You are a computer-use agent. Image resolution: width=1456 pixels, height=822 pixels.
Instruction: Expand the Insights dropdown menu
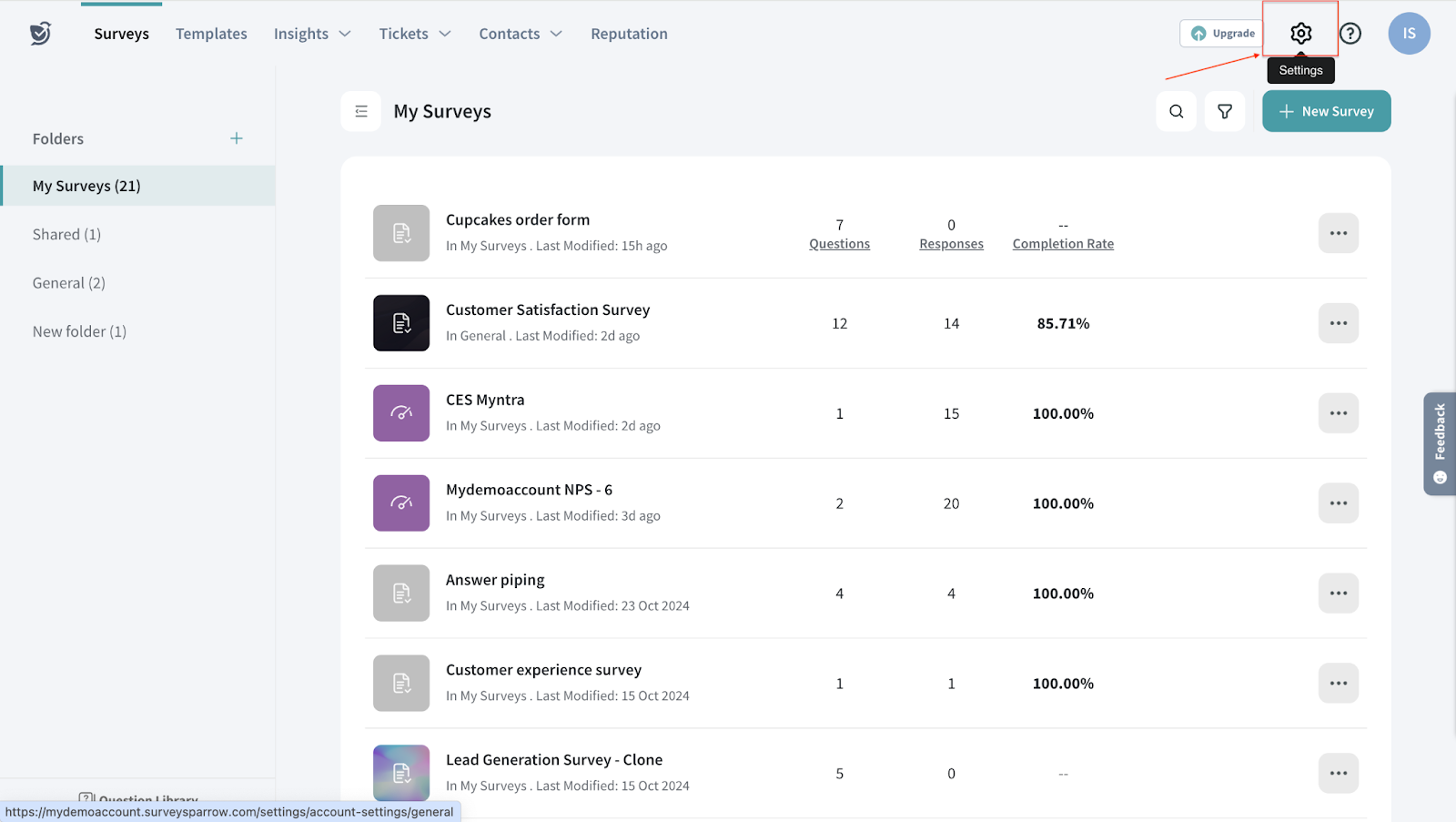coord(312,34)
